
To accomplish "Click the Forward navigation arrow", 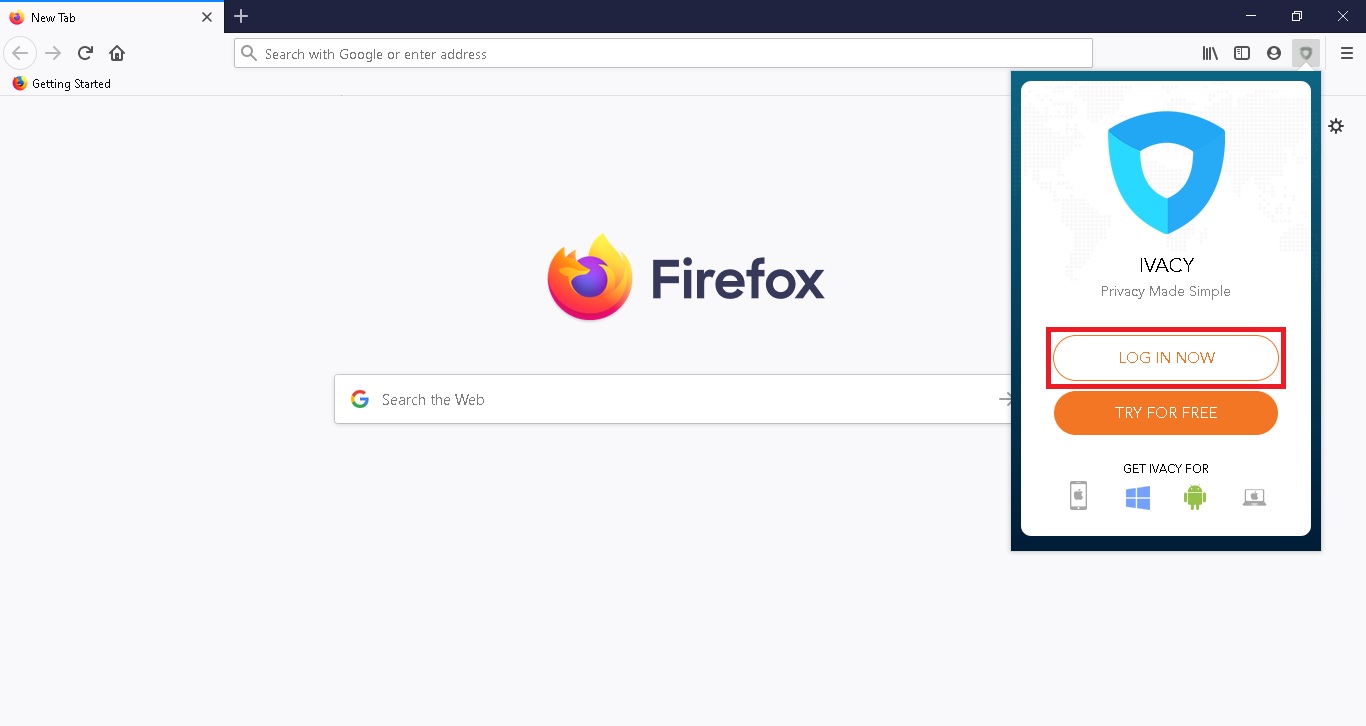I will tap(54, 53).
